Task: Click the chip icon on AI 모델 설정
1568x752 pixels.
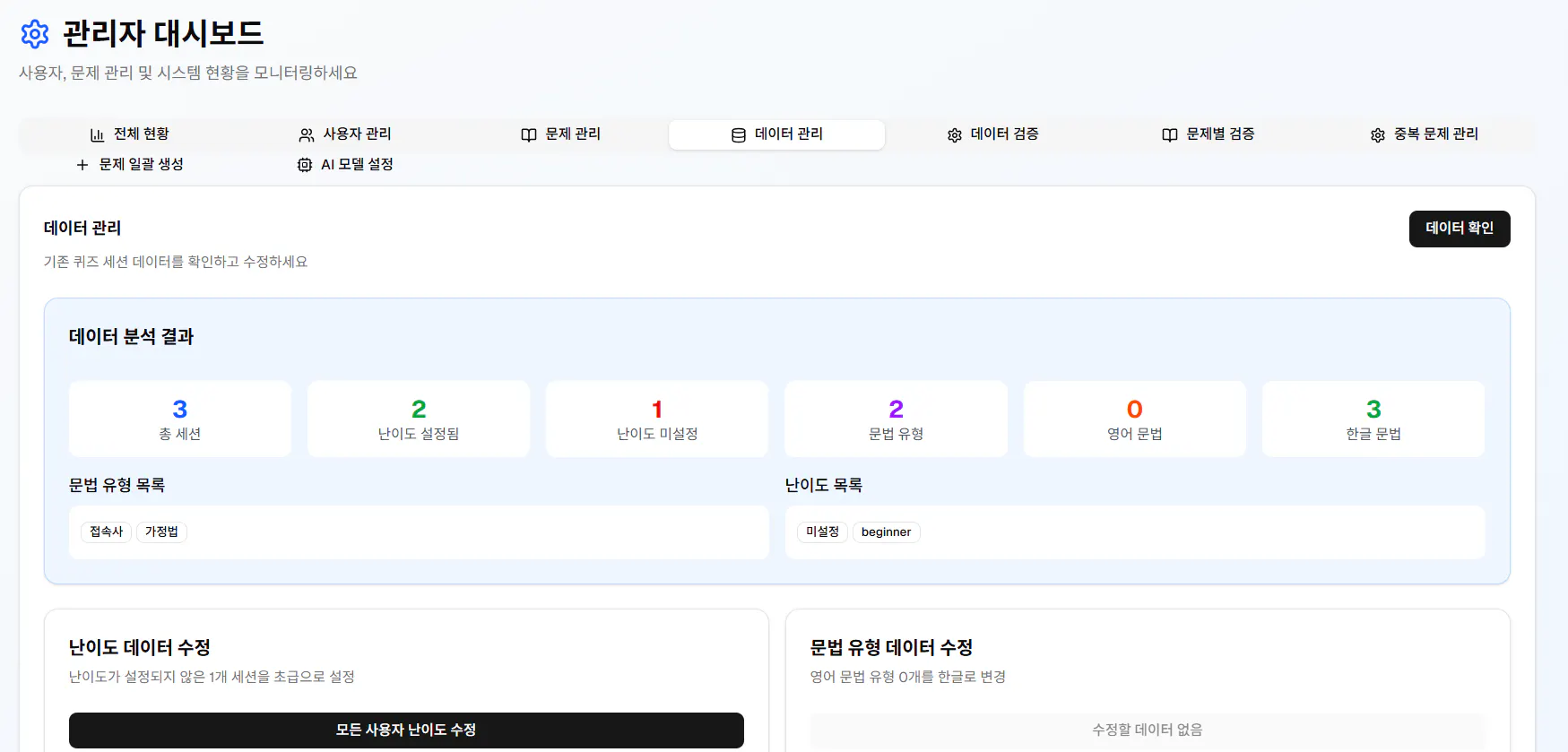Action: (x=305, y=165)
